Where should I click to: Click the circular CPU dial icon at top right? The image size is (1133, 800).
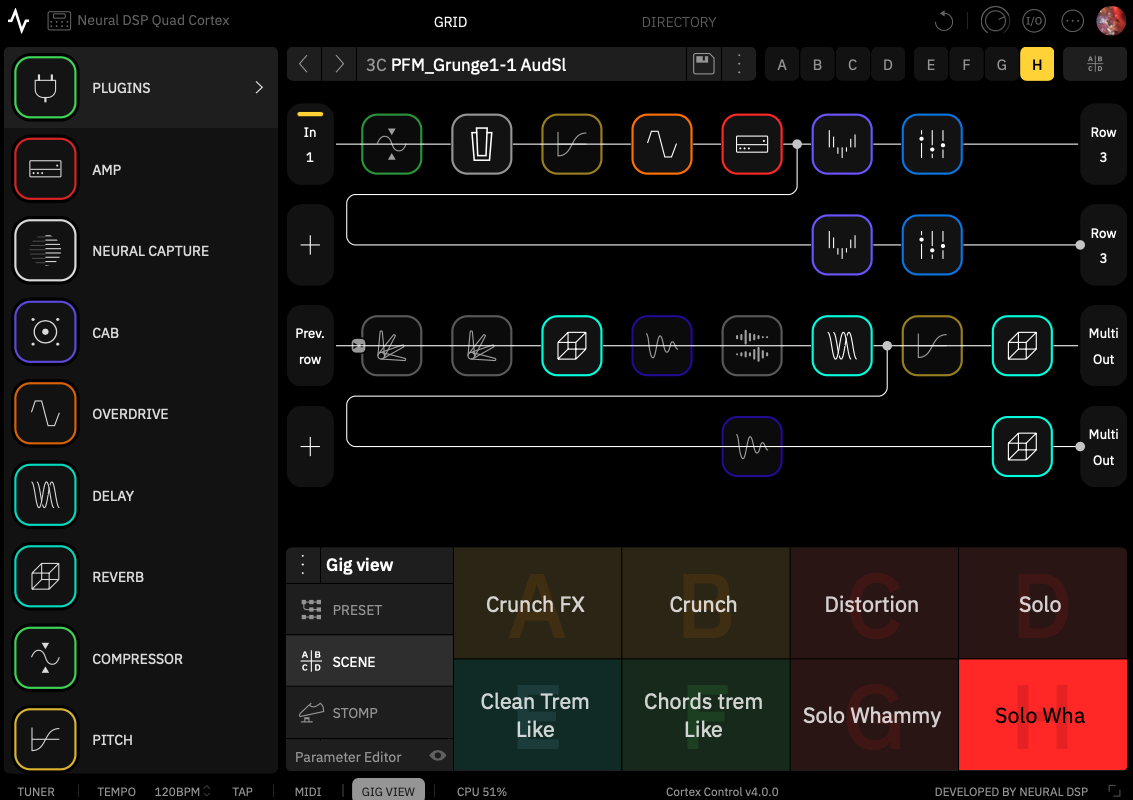point(995,21)
